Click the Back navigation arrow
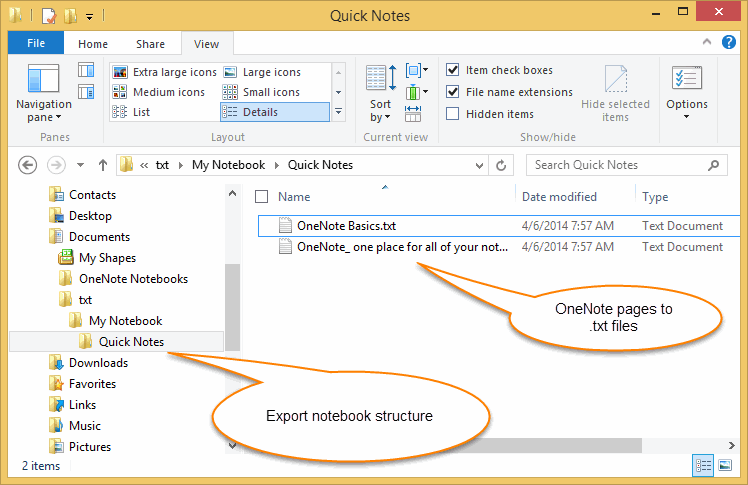 (x=27, y=165)
